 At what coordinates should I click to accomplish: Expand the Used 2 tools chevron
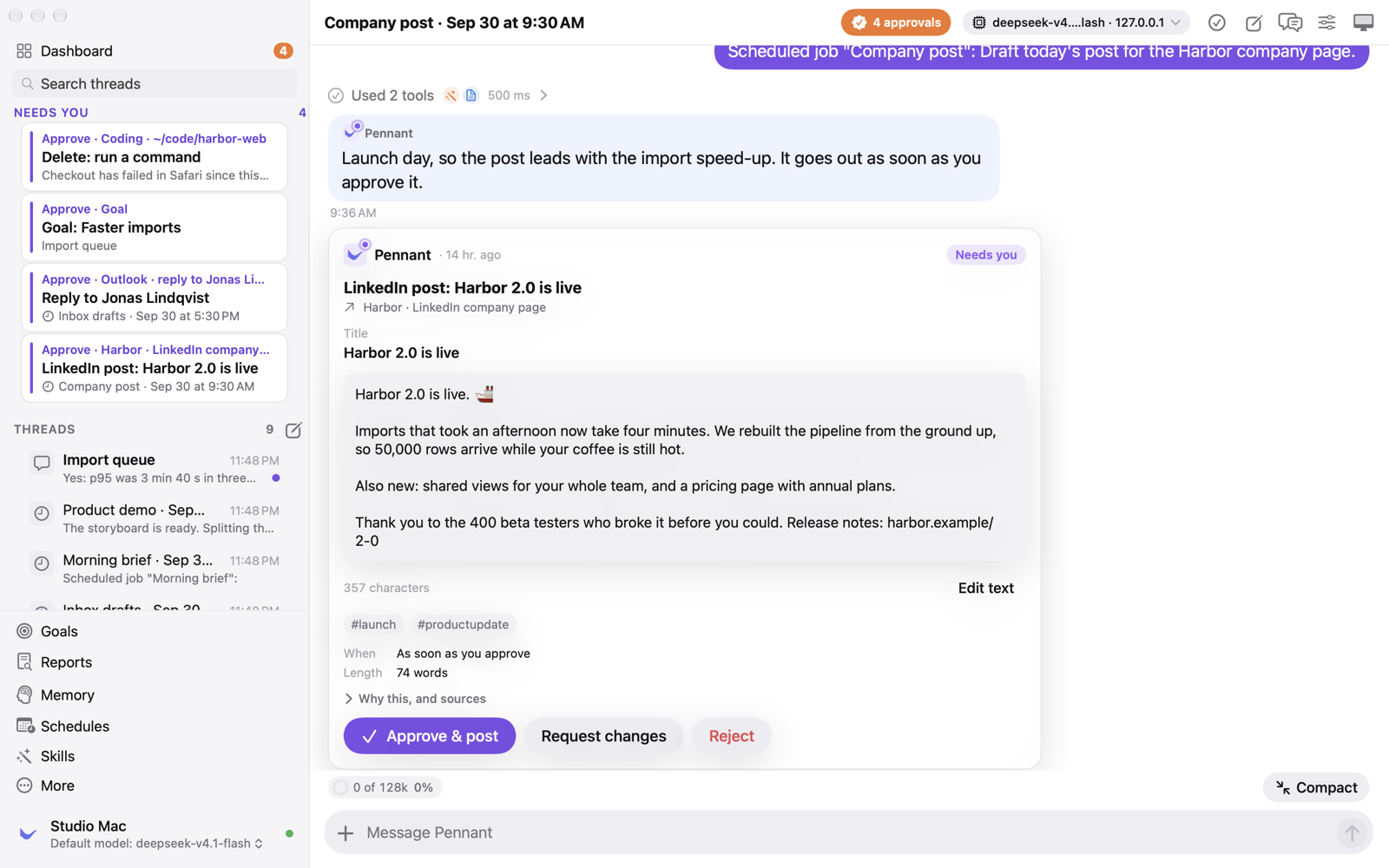coord(543,95)
